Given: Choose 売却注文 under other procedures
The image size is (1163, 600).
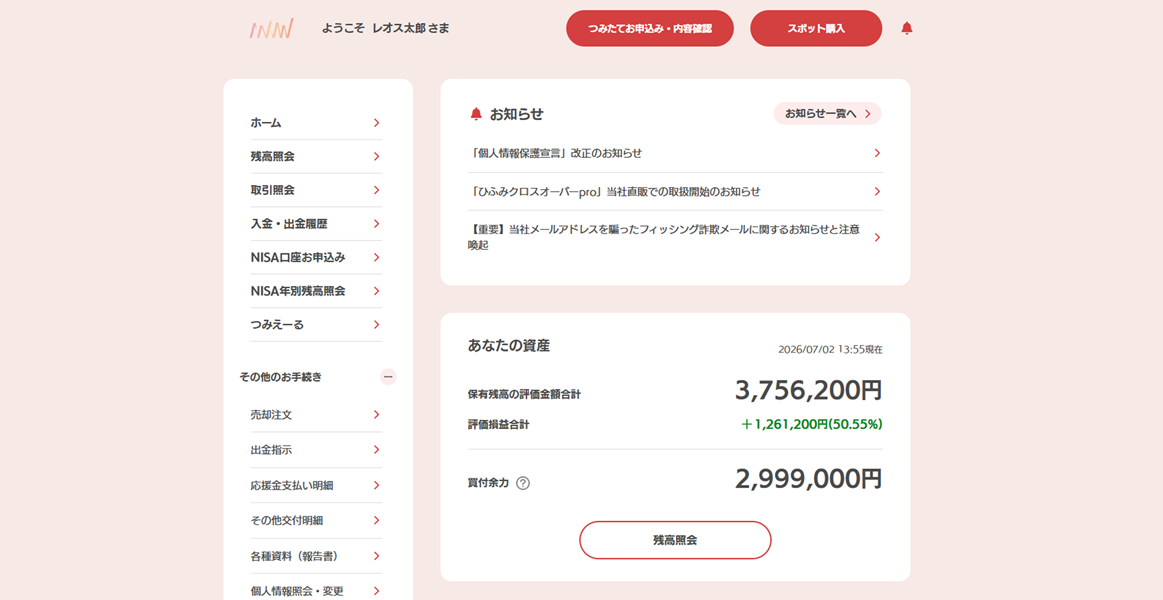Looking at the screenshot, I should (315, 415).
